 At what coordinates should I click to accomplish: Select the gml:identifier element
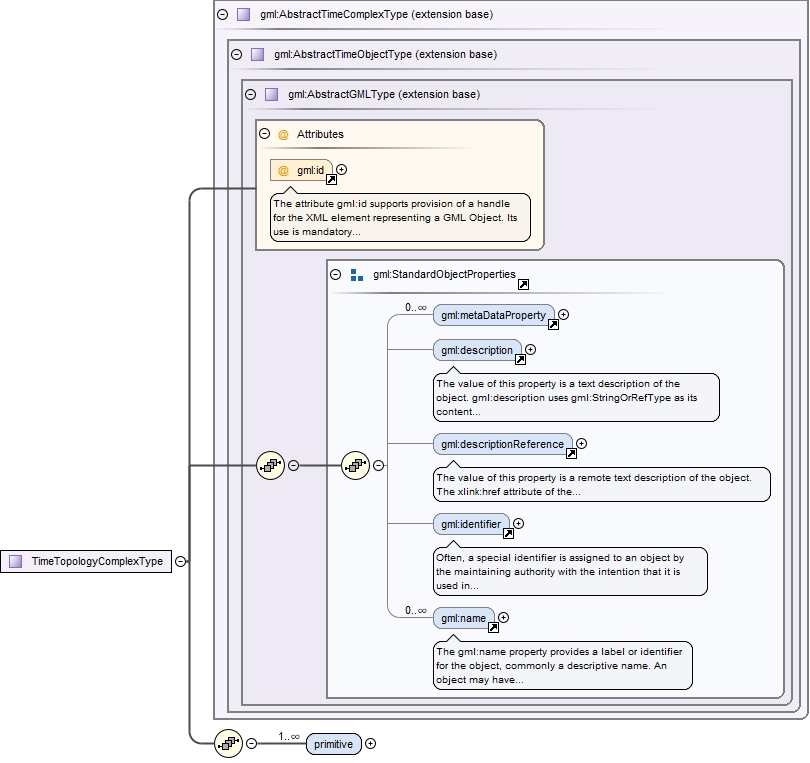tap(471, 524)
